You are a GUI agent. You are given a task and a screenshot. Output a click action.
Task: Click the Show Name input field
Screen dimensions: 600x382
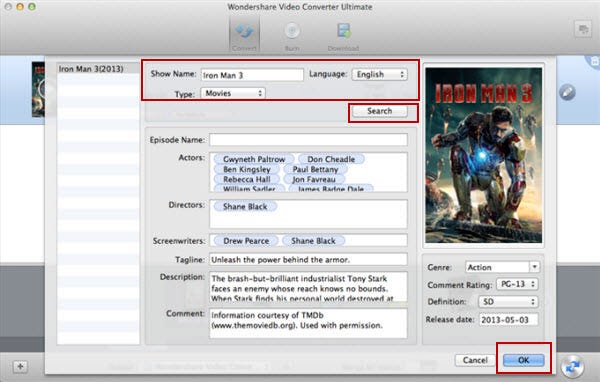[252, 75]
